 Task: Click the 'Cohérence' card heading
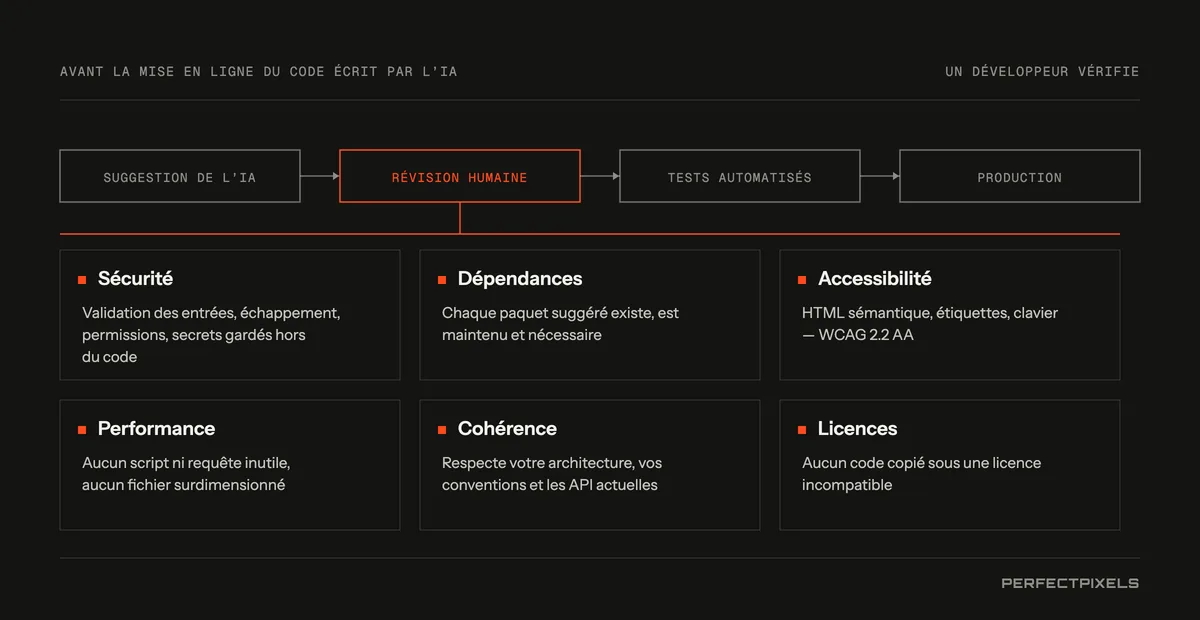[x=507, y=429]
